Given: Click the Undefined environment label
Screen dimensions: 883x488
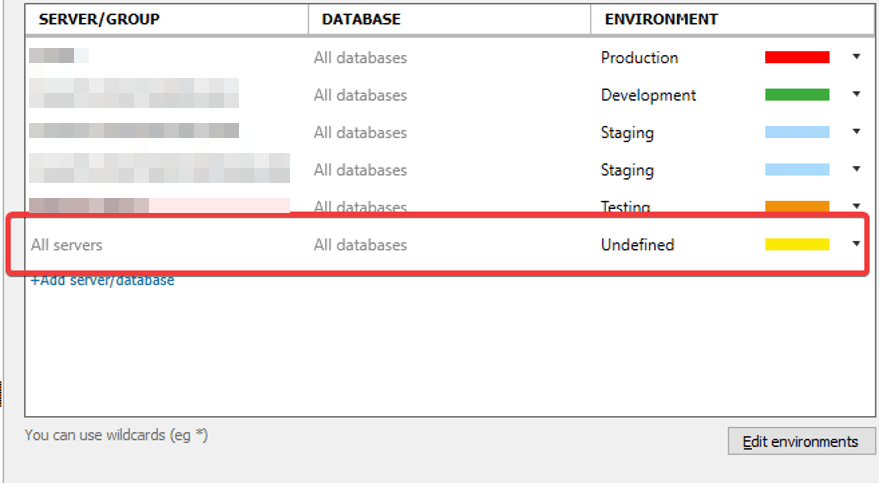Looking at the screenshot, I should [x=637, y=245].
